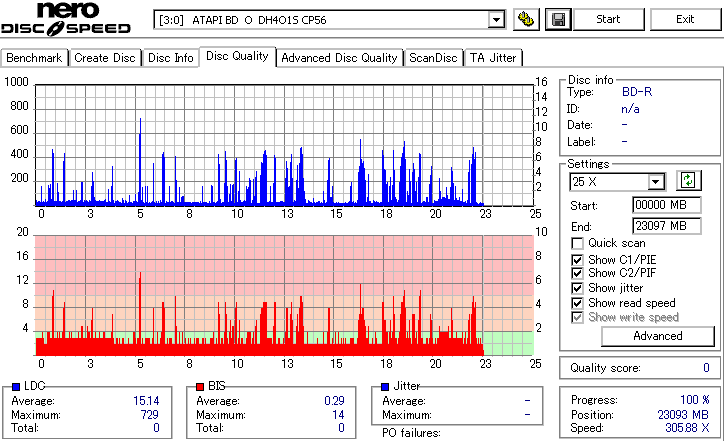Click the save floppy disk icon
Image resolution: width=724 pixels, height=441 pixels.
pos(558,19)
